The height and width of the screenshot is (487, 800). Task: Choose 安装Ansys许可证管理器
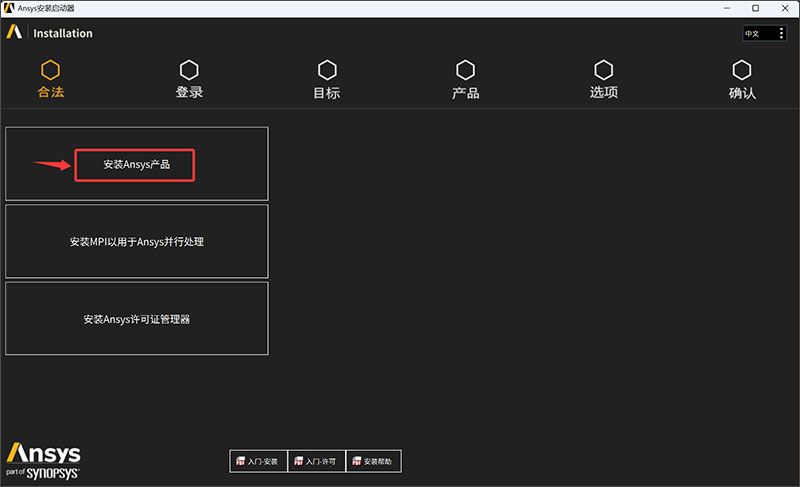pos(137,319)
